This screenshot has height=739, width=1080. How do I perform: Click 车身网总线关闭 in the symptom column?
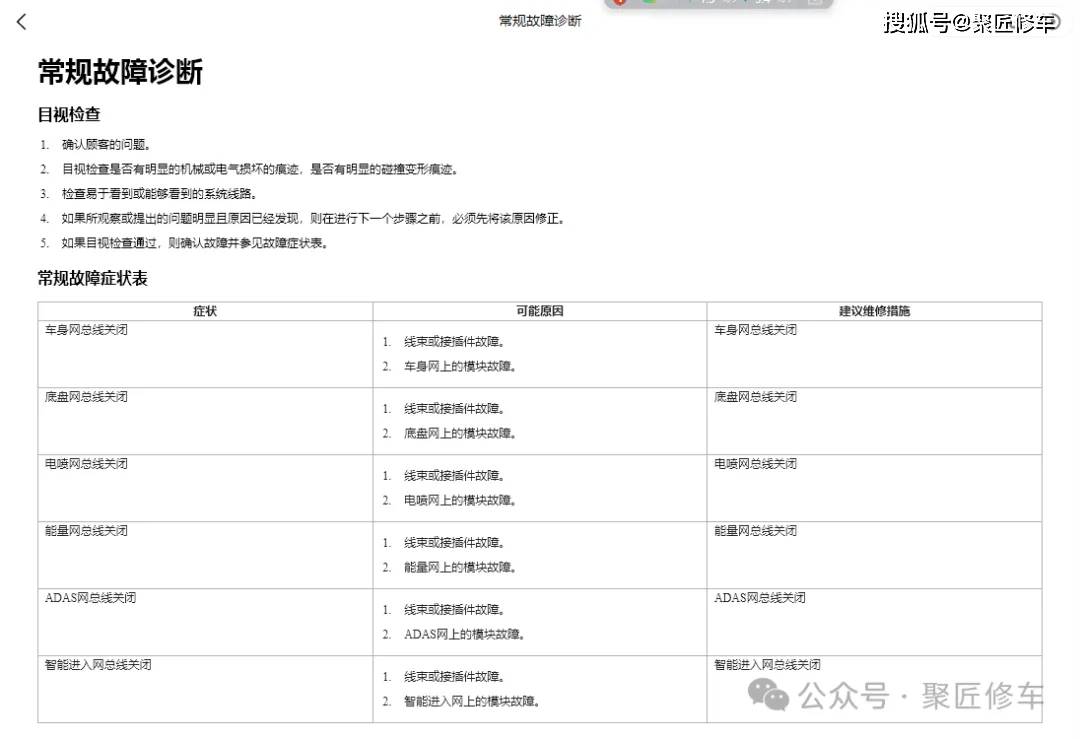pyautogui.click(x=86, y=330)
